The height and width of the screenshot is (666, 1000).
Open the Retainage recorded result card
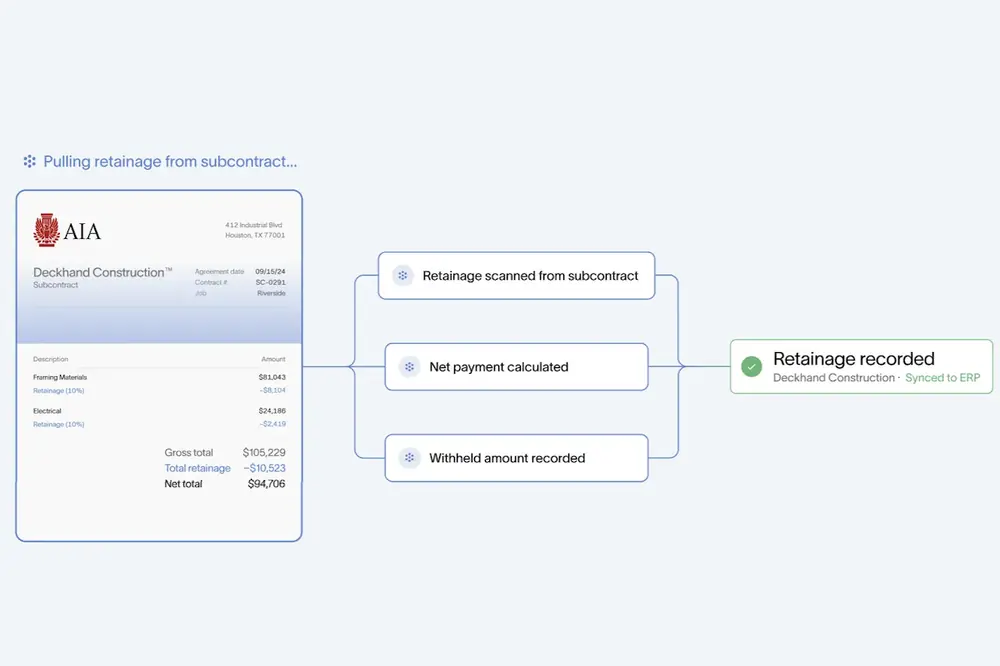coord(862,367)
